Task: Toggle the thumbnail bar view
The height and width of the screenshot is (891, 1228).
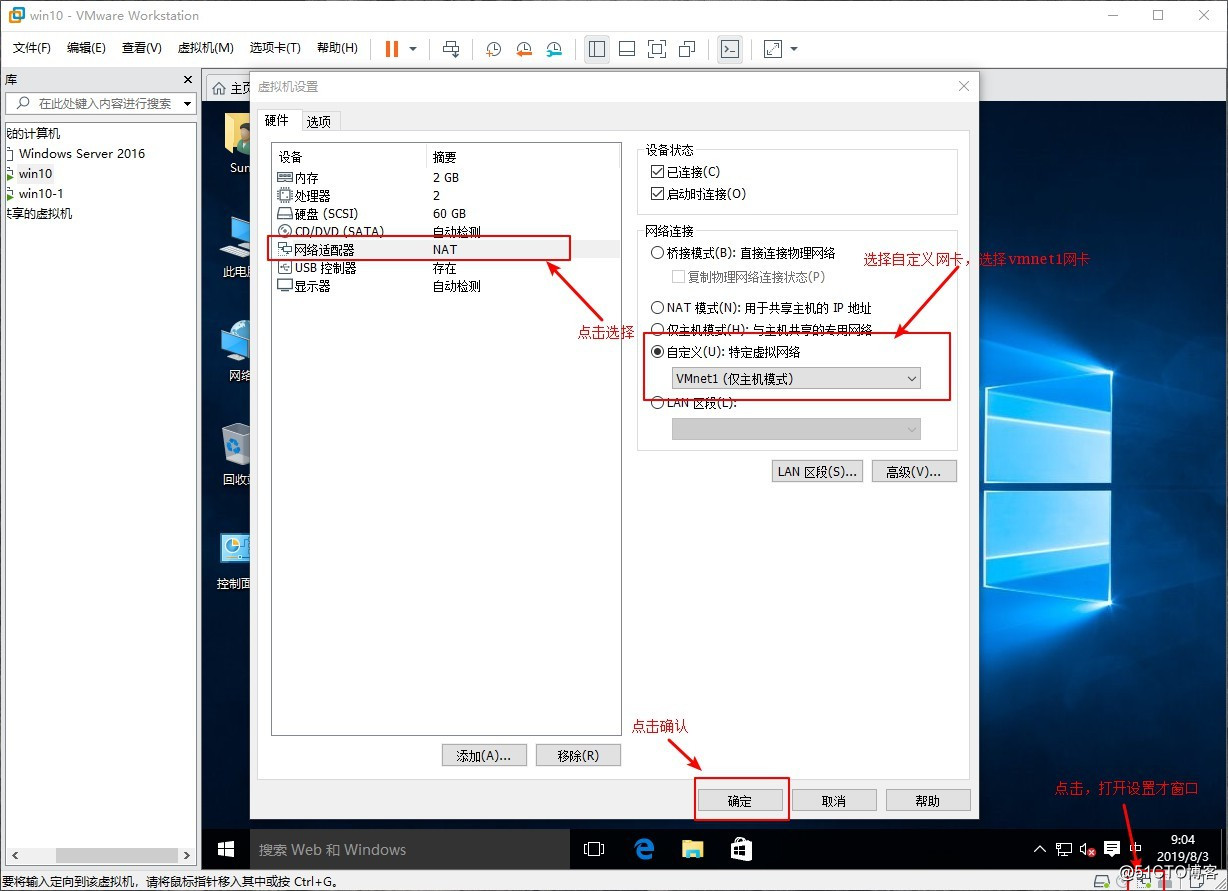Action: tap(627, 49)
